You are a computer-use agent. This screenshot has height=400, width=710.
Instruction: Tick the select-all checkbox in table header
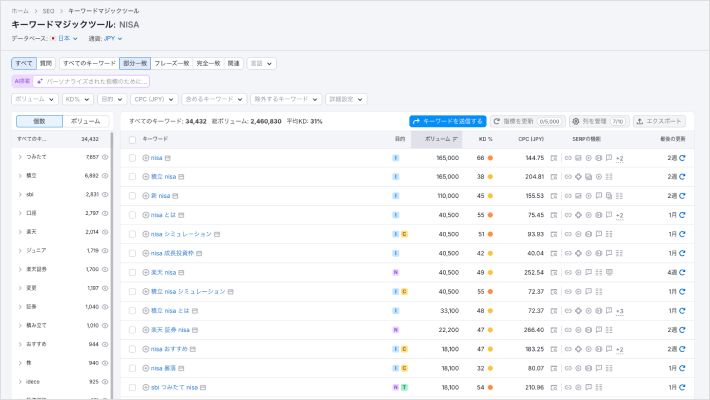(x=132, y=139)
